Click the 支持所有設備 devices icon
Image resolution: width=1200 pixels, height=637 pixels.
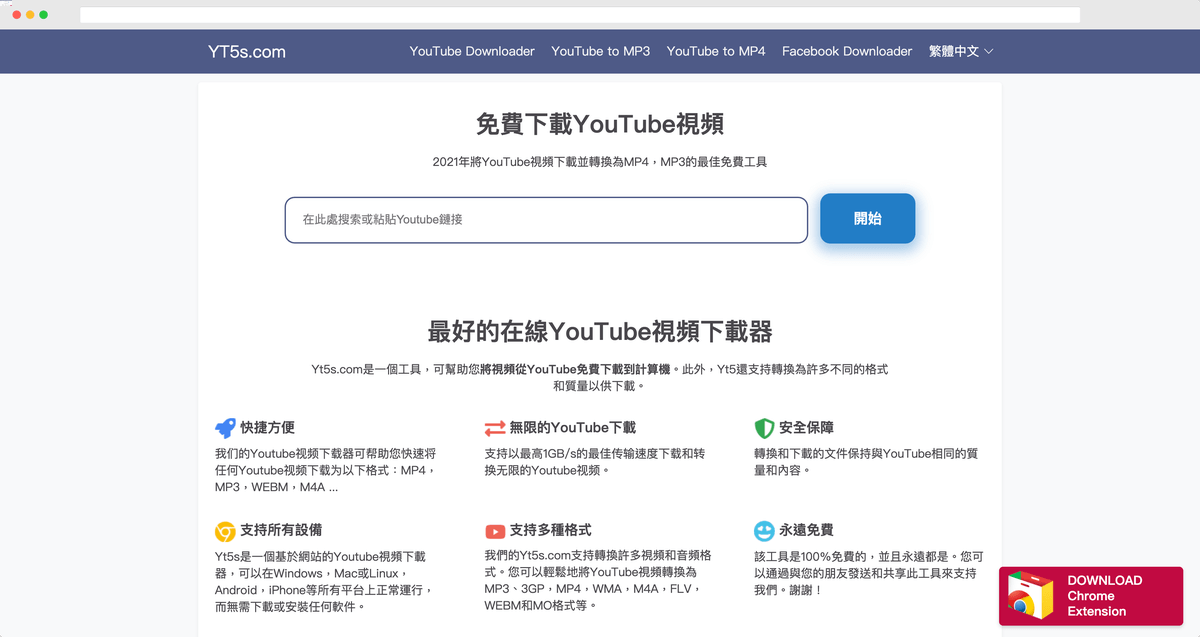[x=227, y=530]
